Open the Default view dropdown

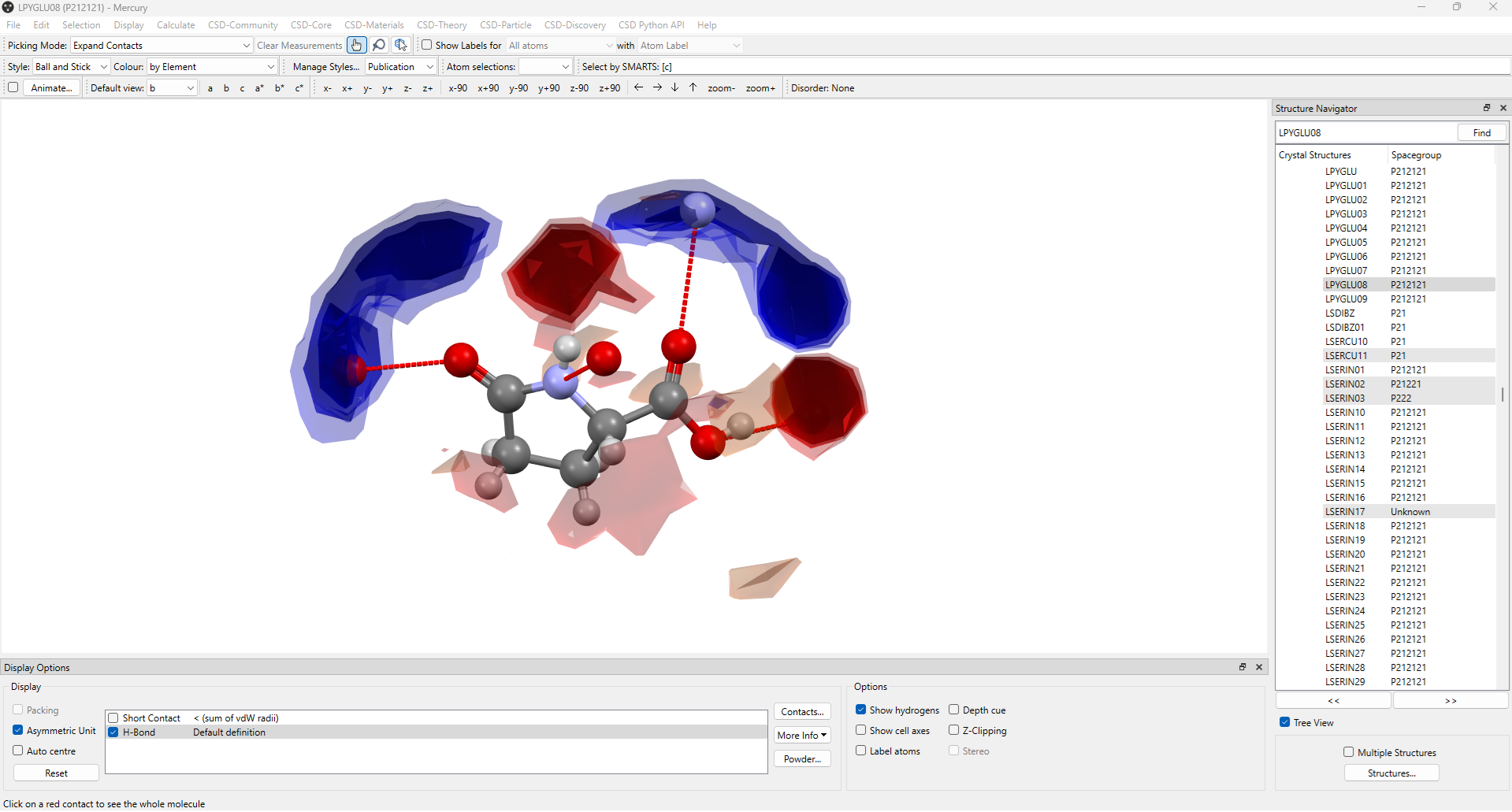click(x=172, y=88)
